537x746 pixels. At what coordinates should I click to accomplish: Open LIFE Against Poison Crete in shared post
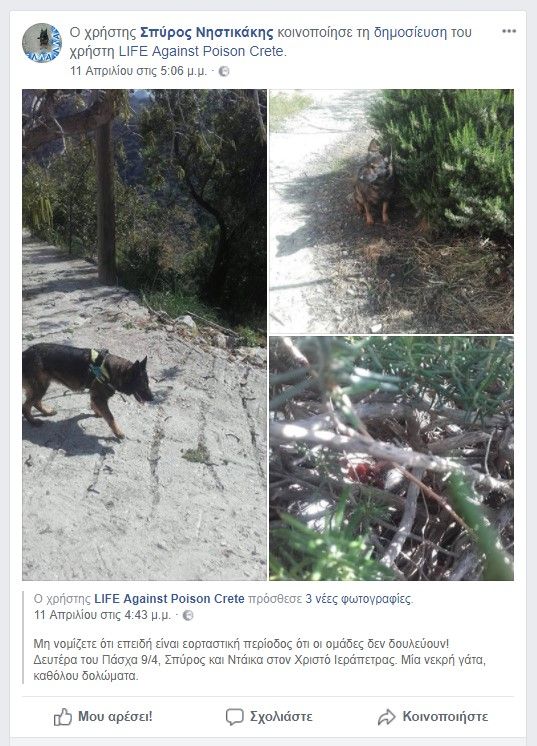(x=169, y=599)
